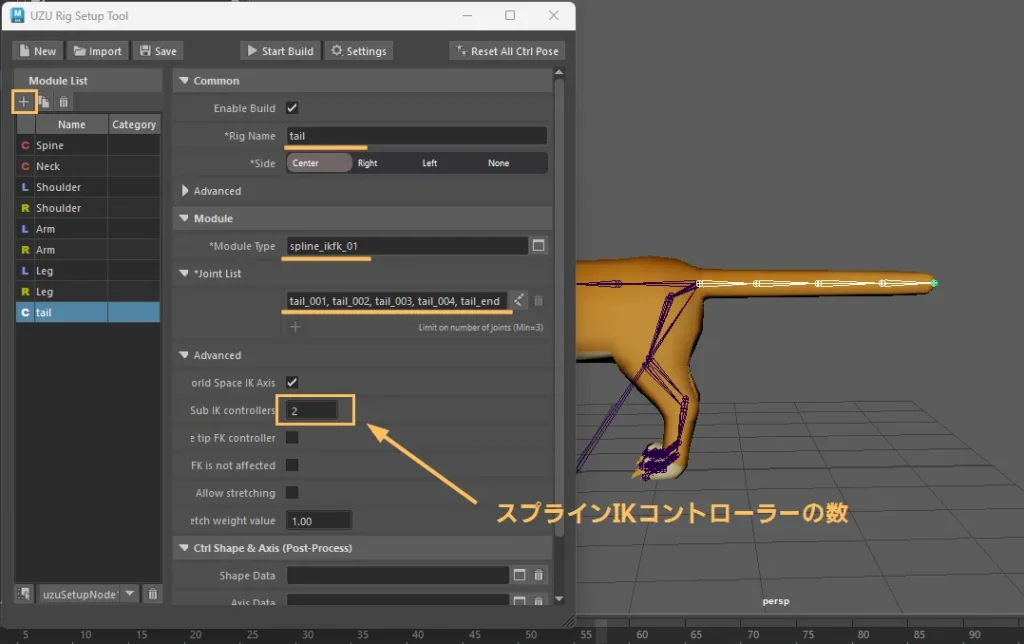Select R Leg module row
This screenshot has width=1024, height=644.
(88, 291)
